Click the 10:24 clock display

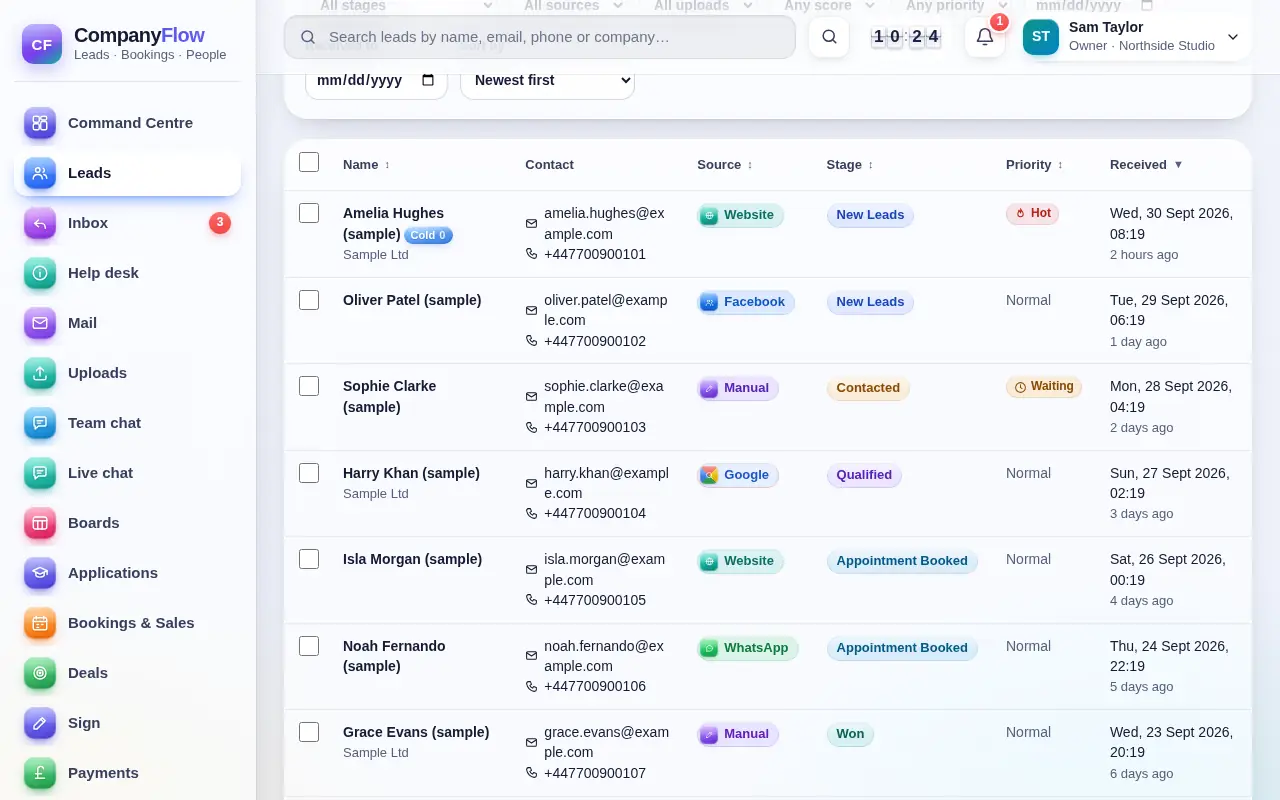tap(906, 37)
